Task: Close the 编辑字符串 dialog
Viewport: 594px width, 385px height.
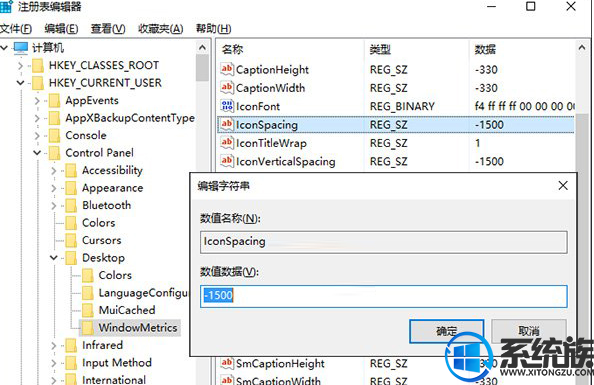Action: tap(563, 186)
